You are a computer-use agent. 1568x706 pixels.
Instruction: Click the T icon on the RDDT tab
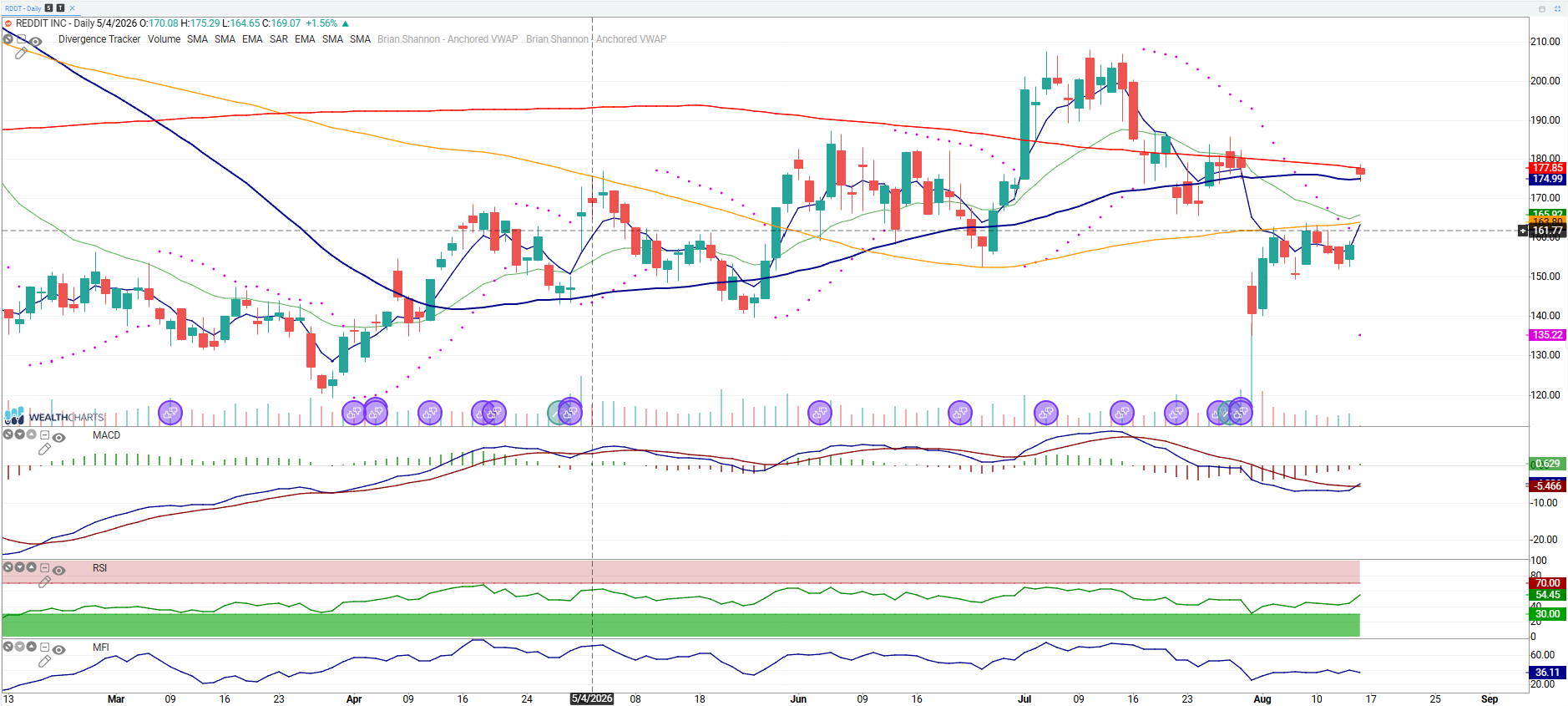(x=60, y=8)
